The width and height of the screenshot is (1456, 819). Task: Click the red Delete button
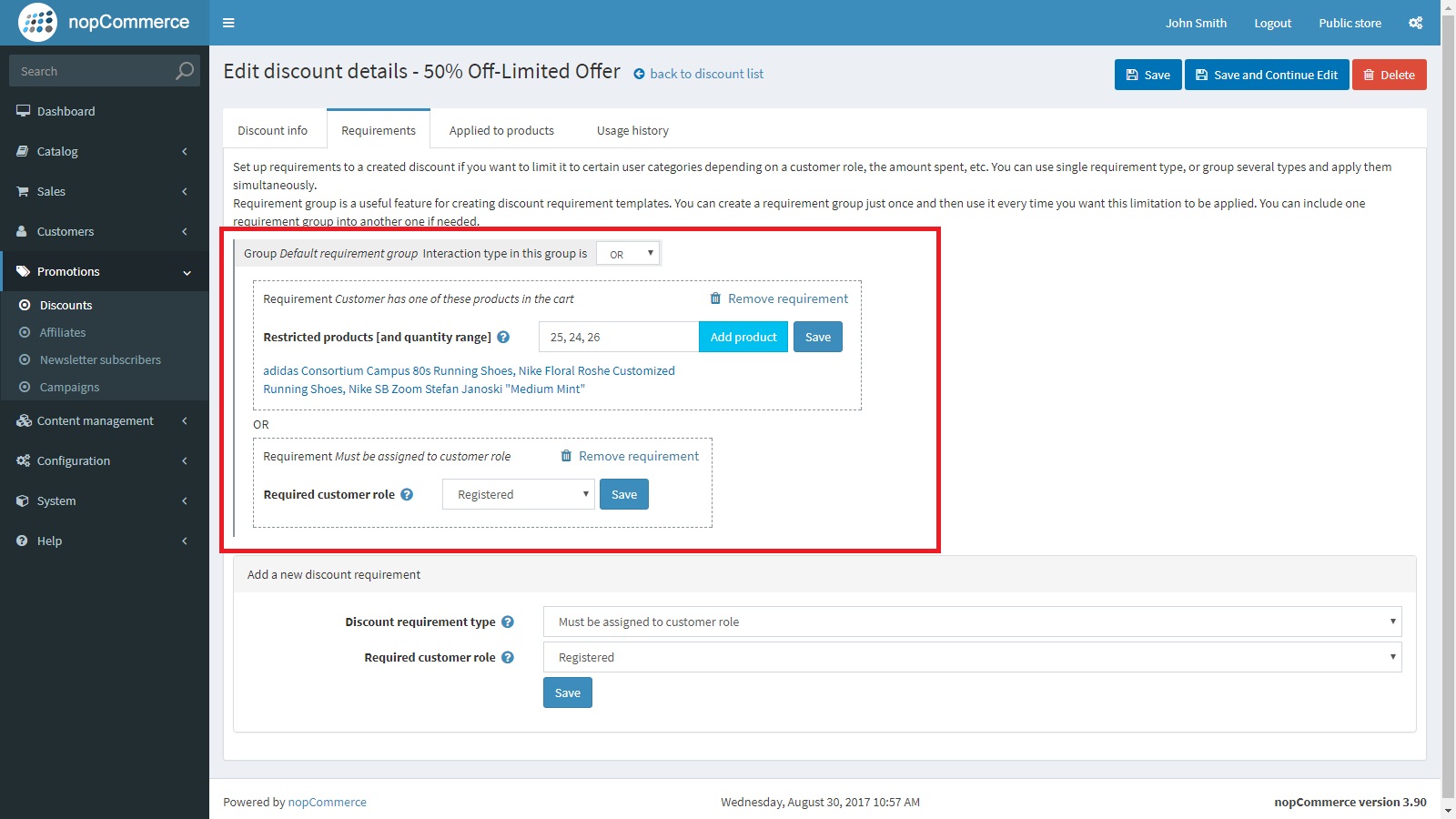tap(1390, 75)
